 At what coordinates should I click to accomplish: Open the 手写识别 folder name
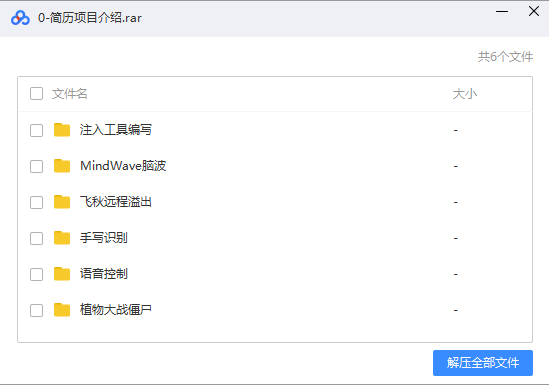click(x=104, y=238)
